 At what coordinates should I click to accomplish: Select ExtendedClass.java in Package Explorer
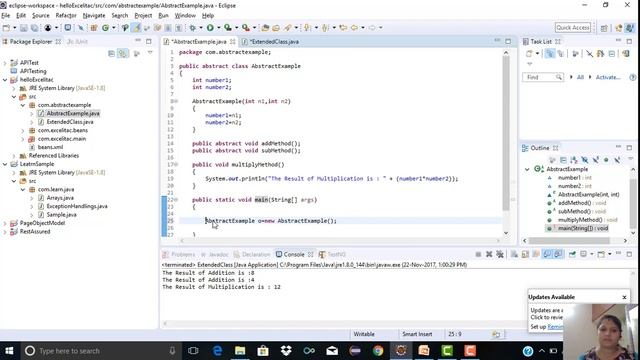[x=70, y=122]
